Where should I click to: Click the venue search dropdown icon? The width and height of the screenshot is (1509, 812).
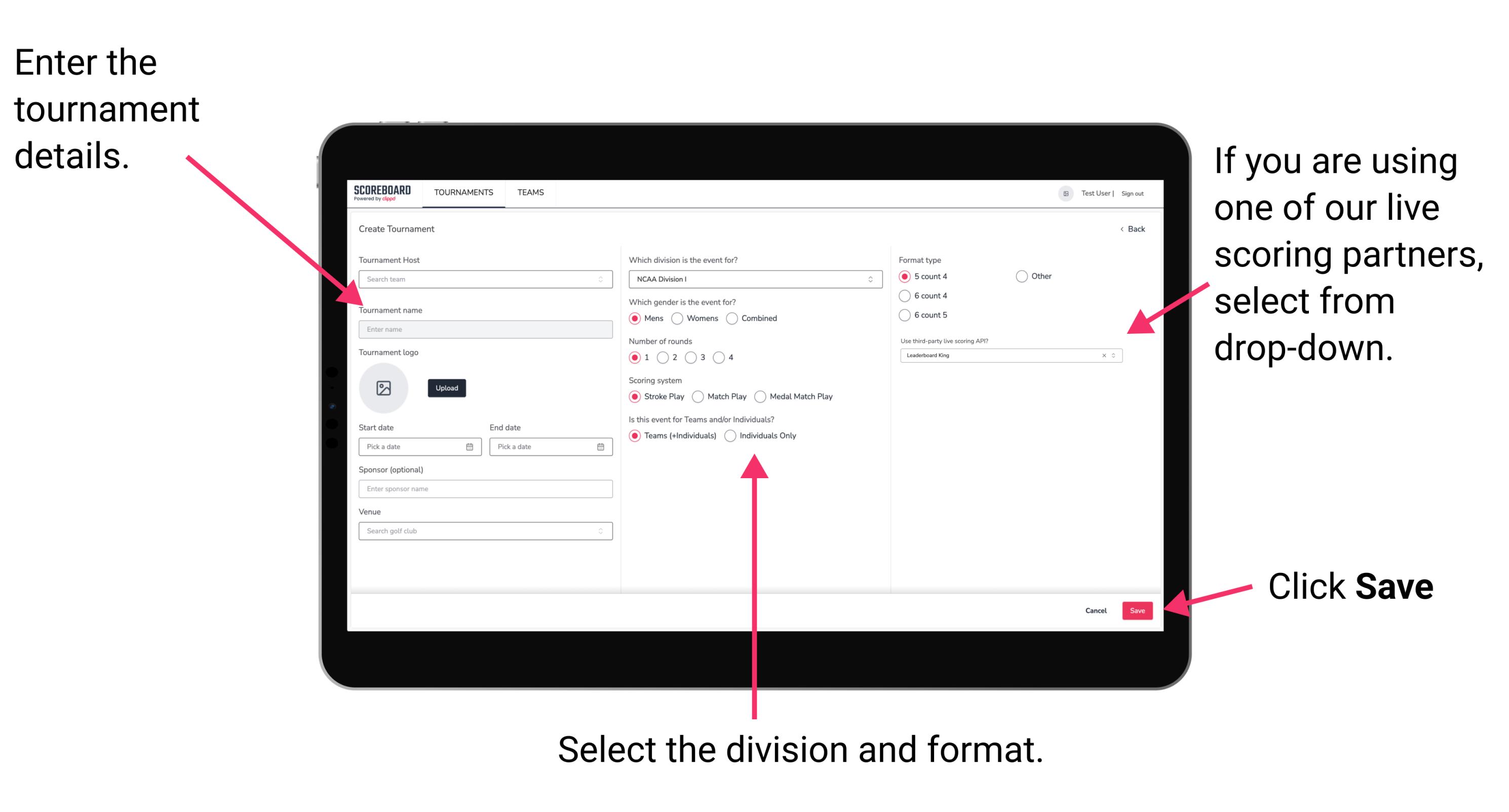(600, 531)
